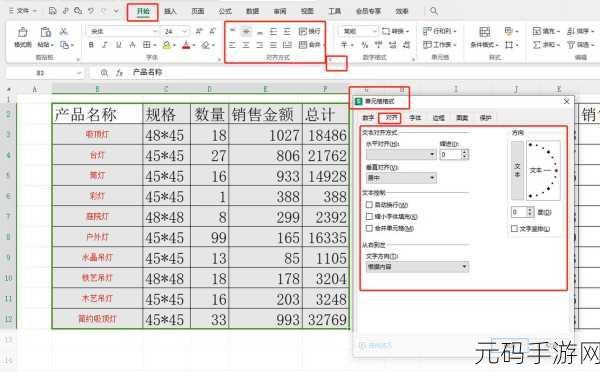This screenshot has width=600, height=372.
Task: Click the distributed alignment icon
Action: (x=287, y=45)
